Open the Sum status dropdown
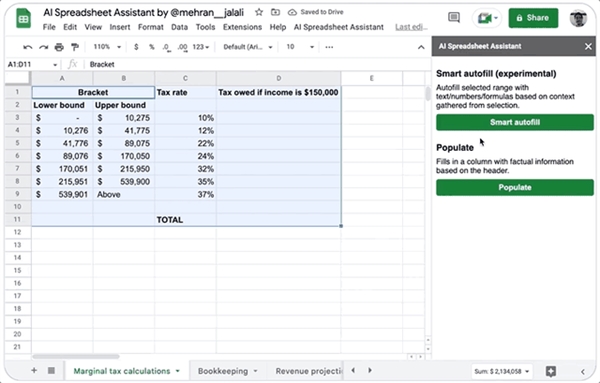Screen dimensions: 600x383 (502, 371)
